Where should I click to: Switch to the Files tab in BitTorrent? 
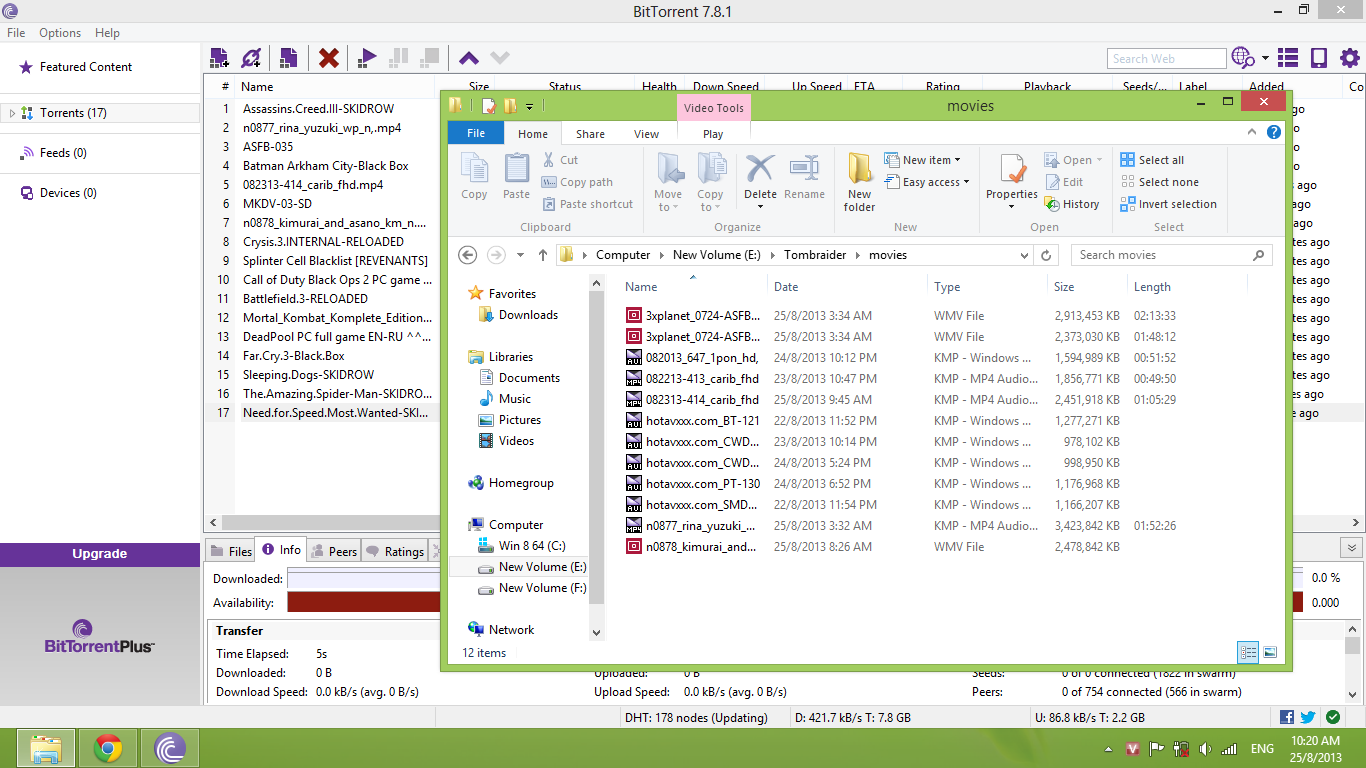(x=230, y=551)
